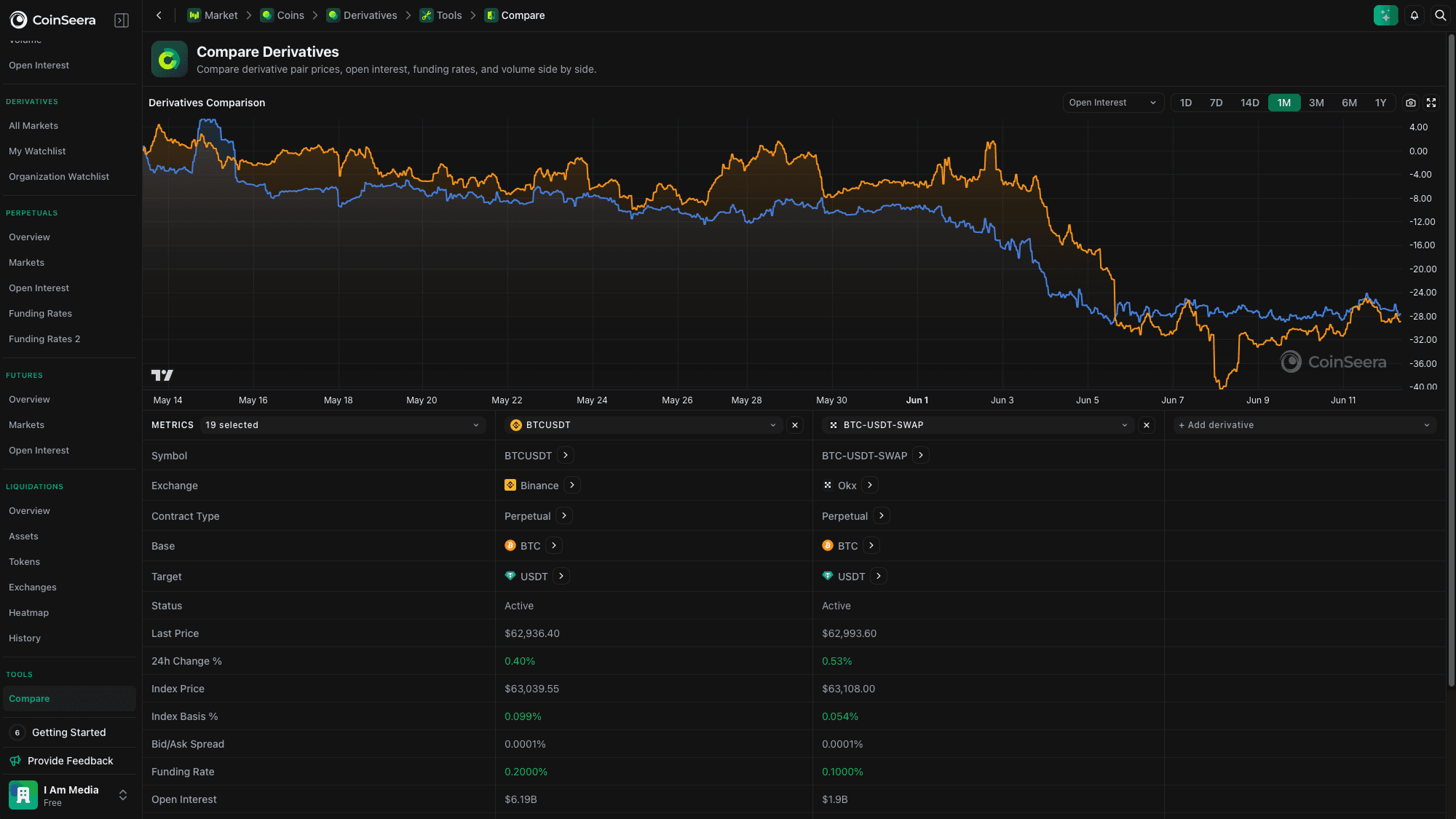The width and height of the screenshot is (1456, 819).
Task: Collapse the sidebar panel icon
Action: click(x=122, y=20)
